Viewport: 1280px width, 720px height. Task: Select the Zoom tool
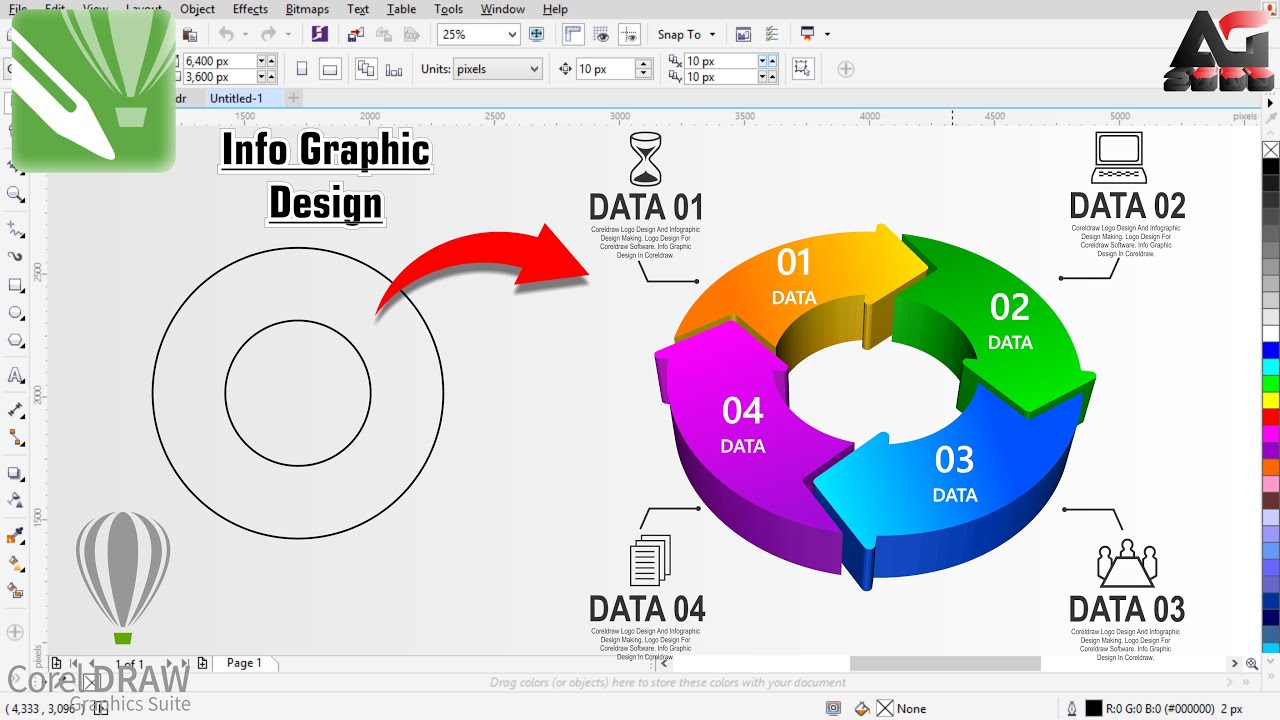tap(16, 194)
